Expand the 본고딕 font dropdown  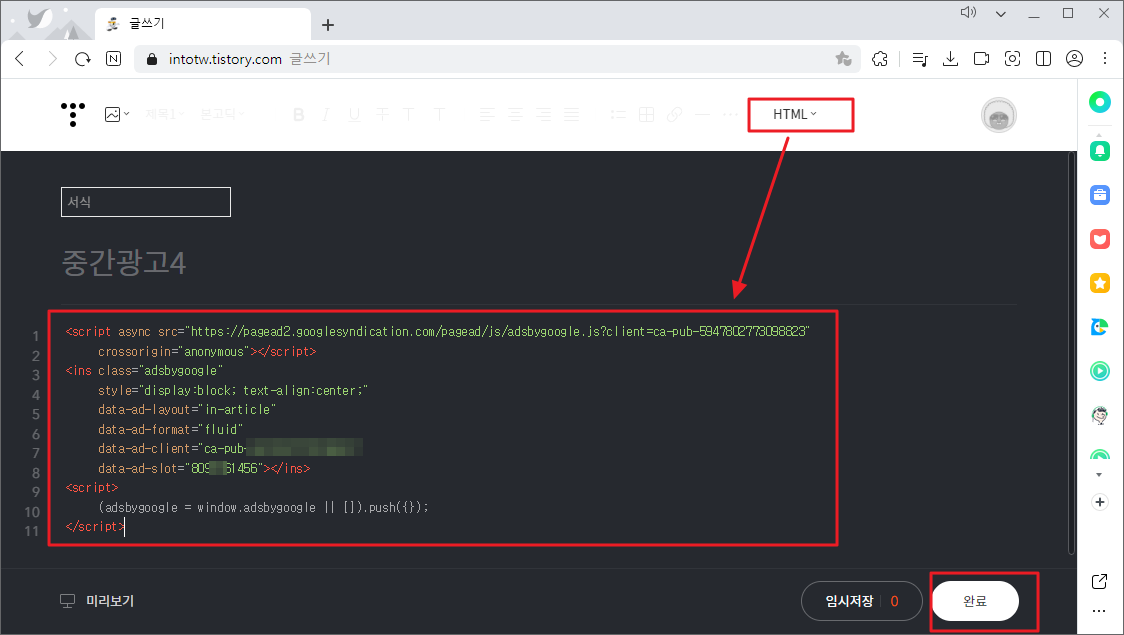pyautogui.click(x=222, y=114)
